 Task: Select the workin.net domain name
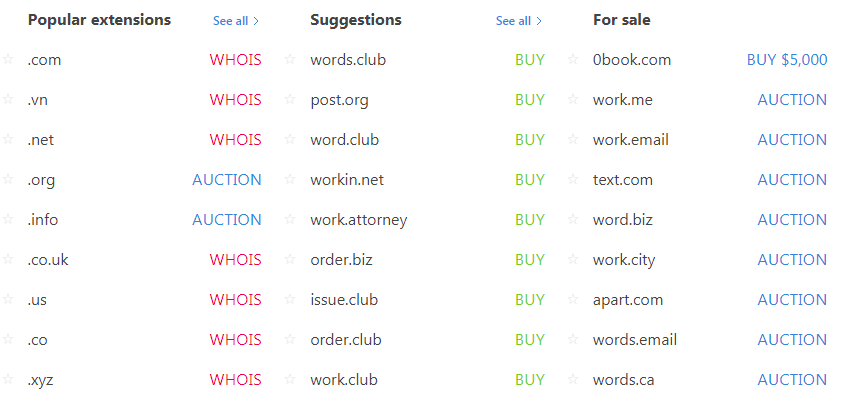(347, 180)
